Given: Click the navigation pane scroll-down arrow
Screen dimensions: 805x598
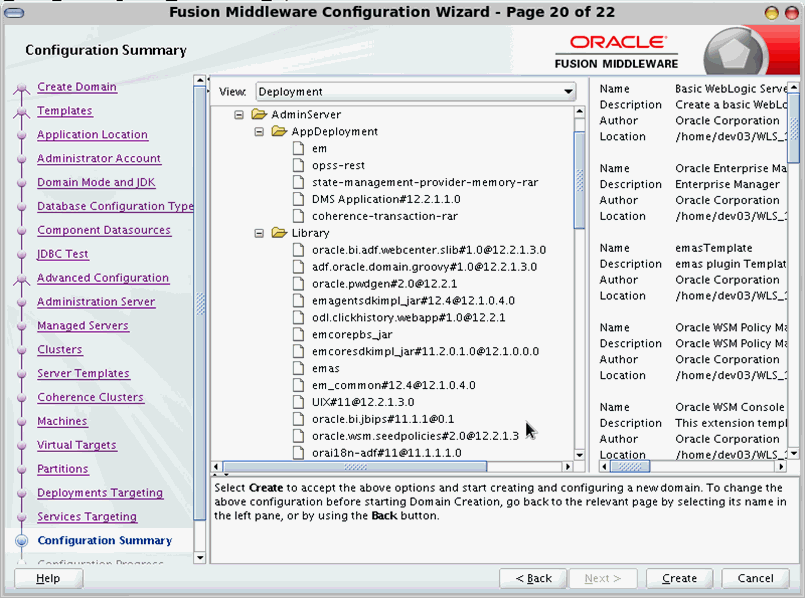Looking at the screenshot, I should pos(200,557).
